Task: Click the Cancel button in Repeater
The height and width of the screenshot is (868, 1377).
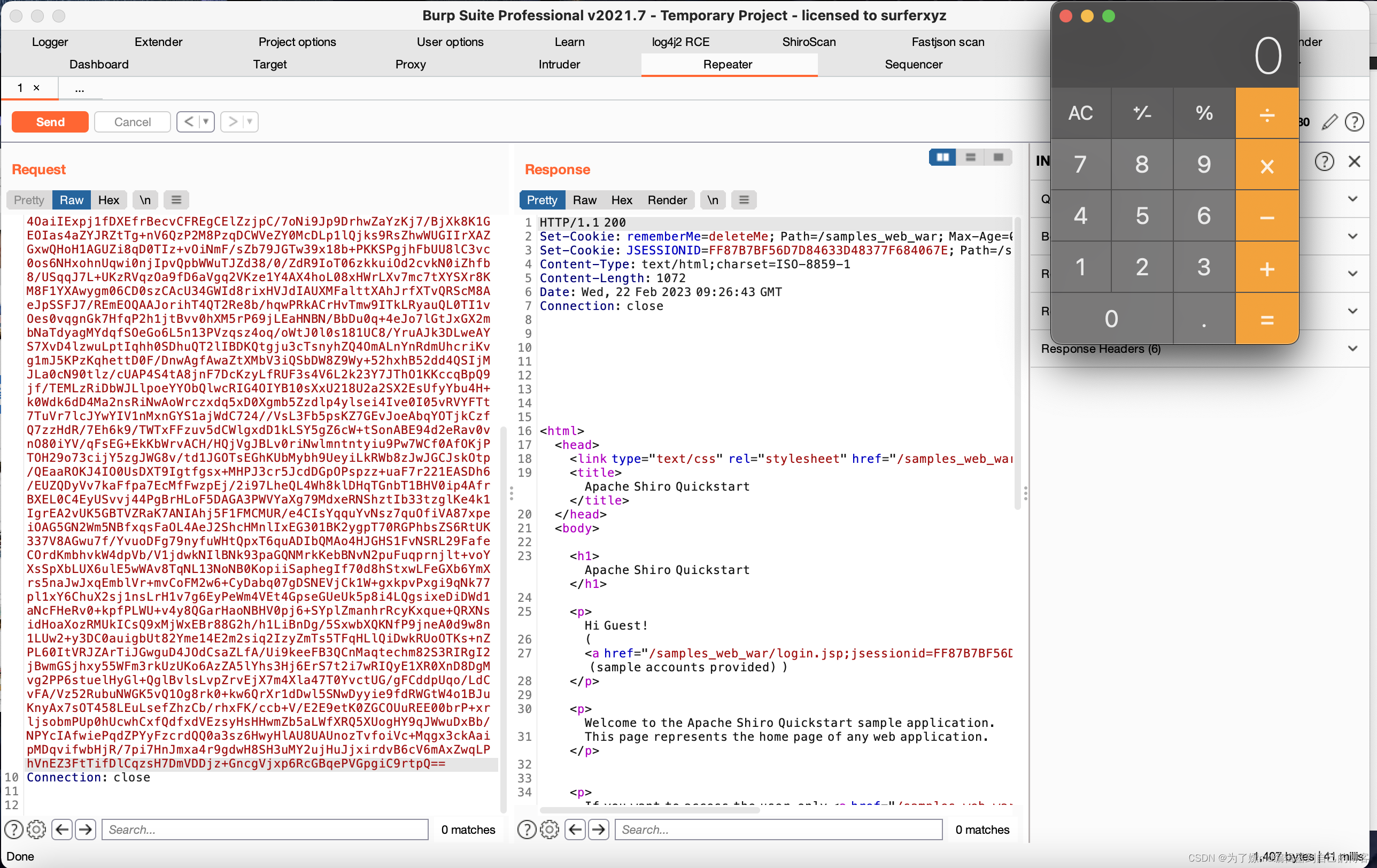Action: 132,120
